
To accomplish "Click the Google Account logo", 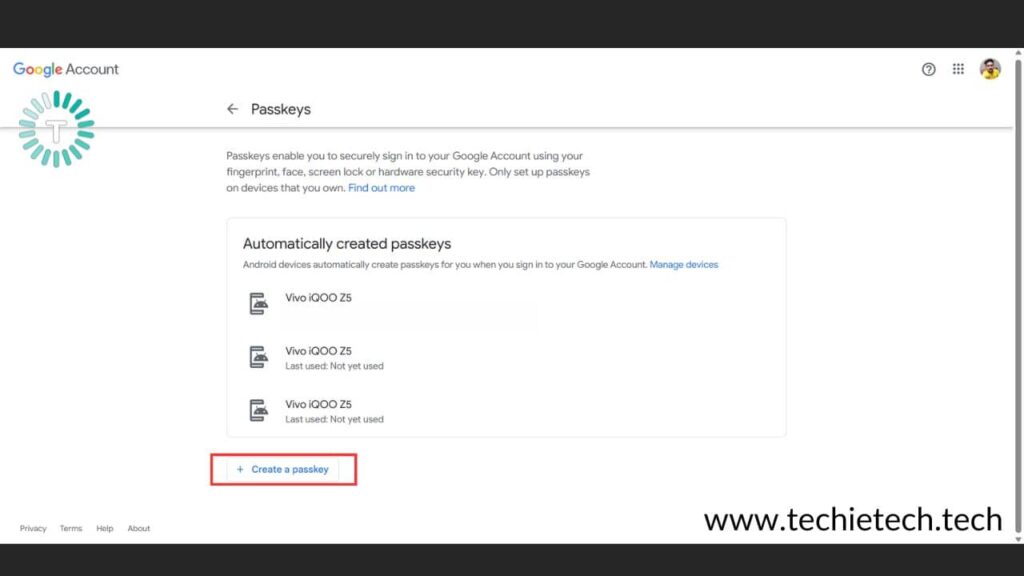I will (x=65, y=69).
